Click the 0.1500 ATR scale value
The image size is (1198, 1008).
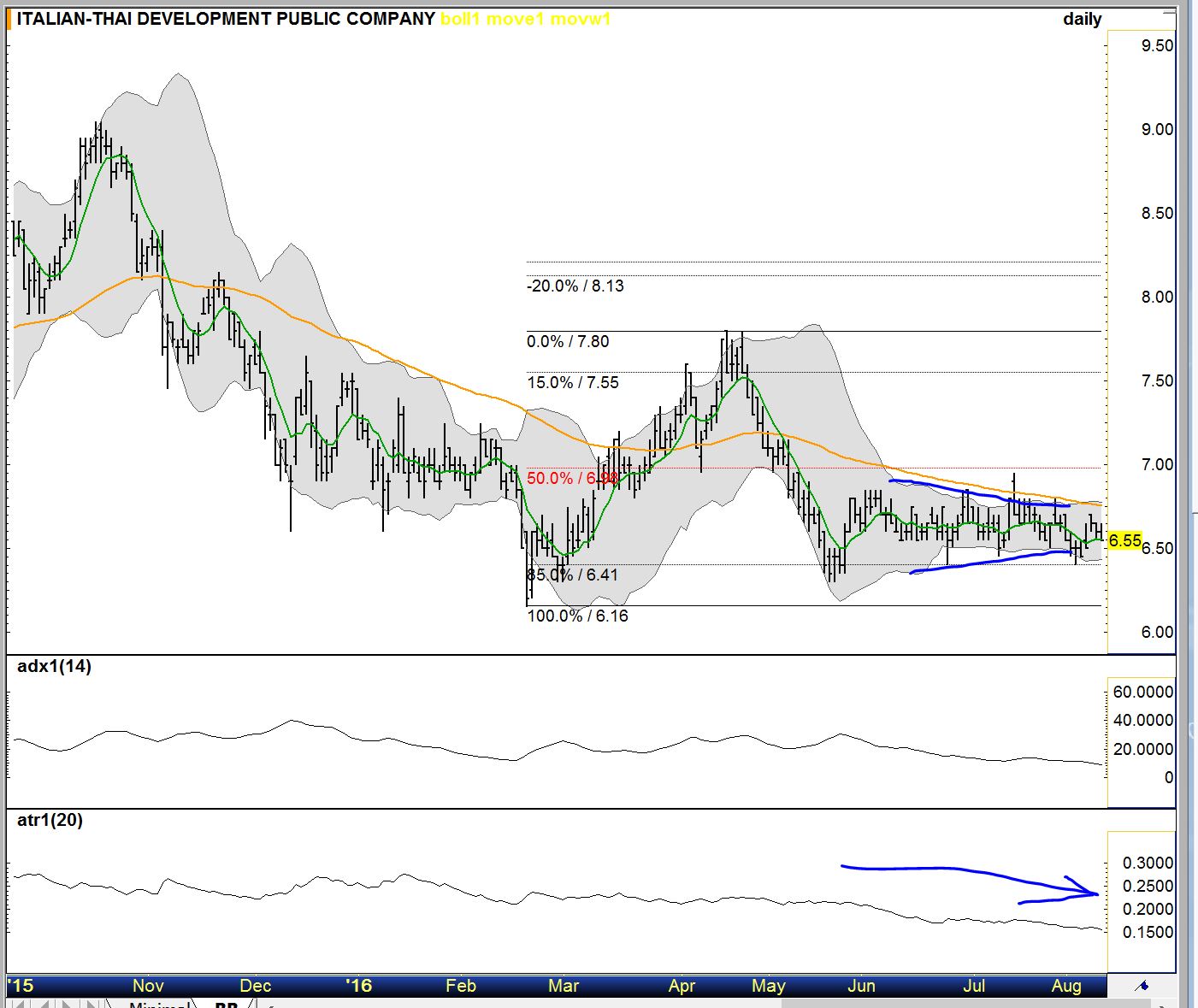click(1148, 932)
